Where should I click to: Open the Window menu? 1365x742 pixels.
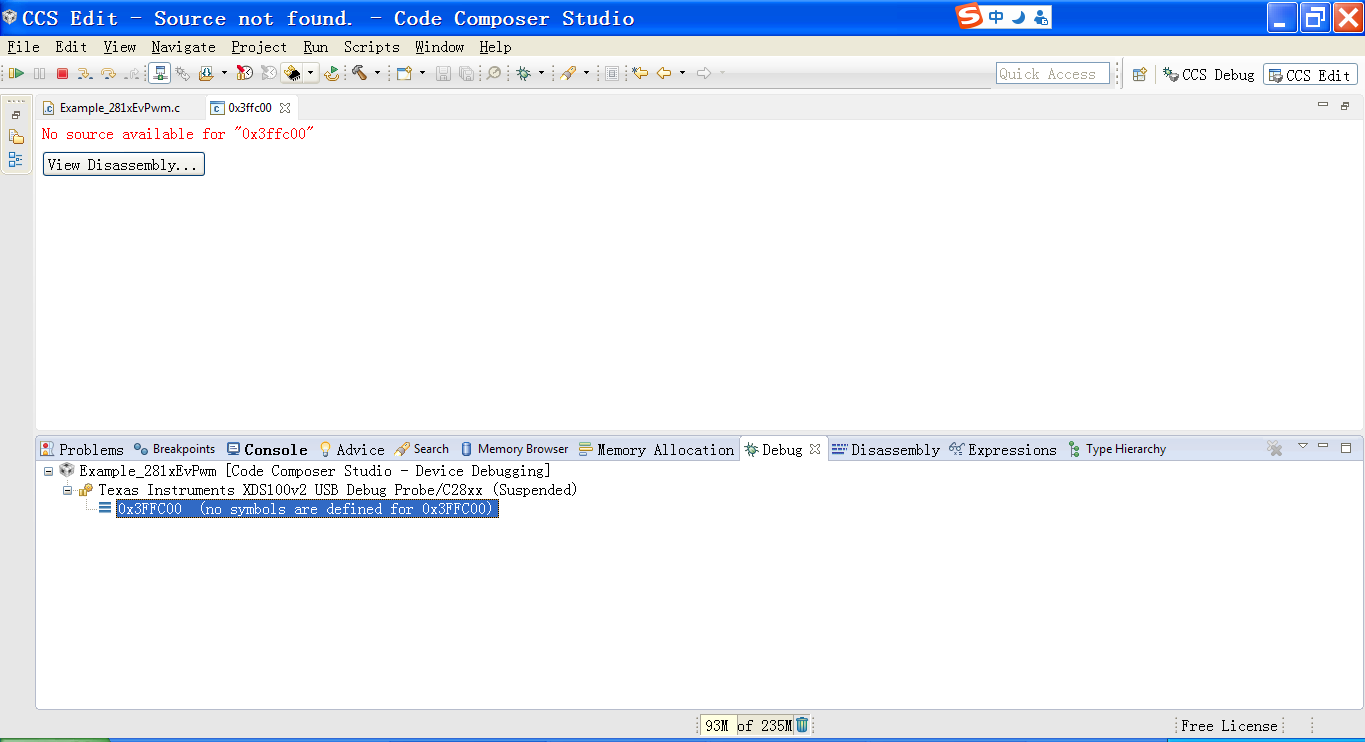click(x=440, y=47)
